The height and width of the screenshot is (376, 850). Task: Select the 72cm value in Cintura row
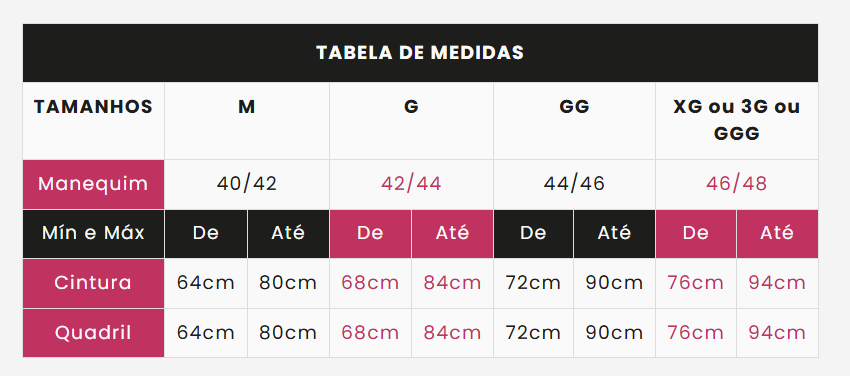533,283
